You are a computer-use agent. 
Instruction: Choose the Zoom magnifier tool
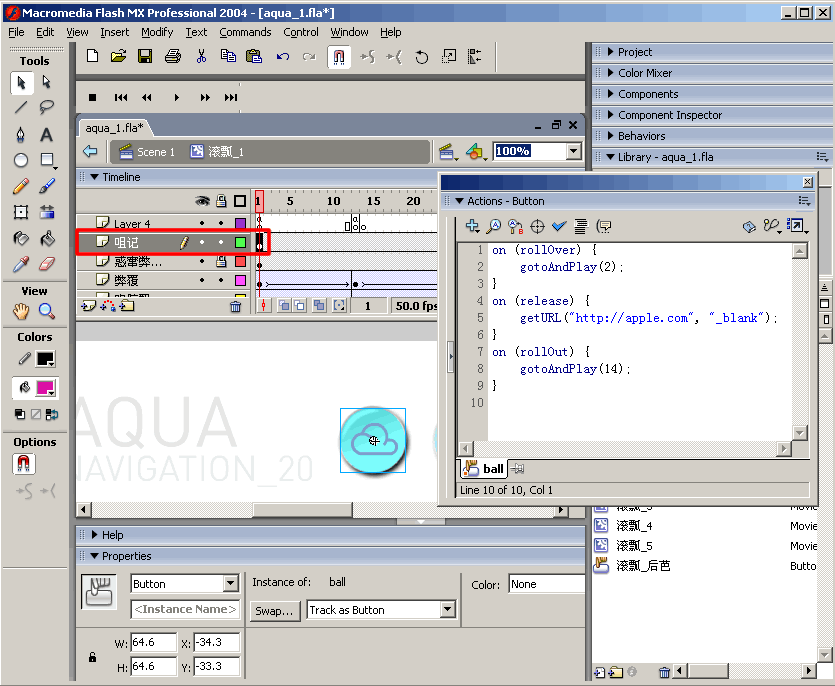47,311
